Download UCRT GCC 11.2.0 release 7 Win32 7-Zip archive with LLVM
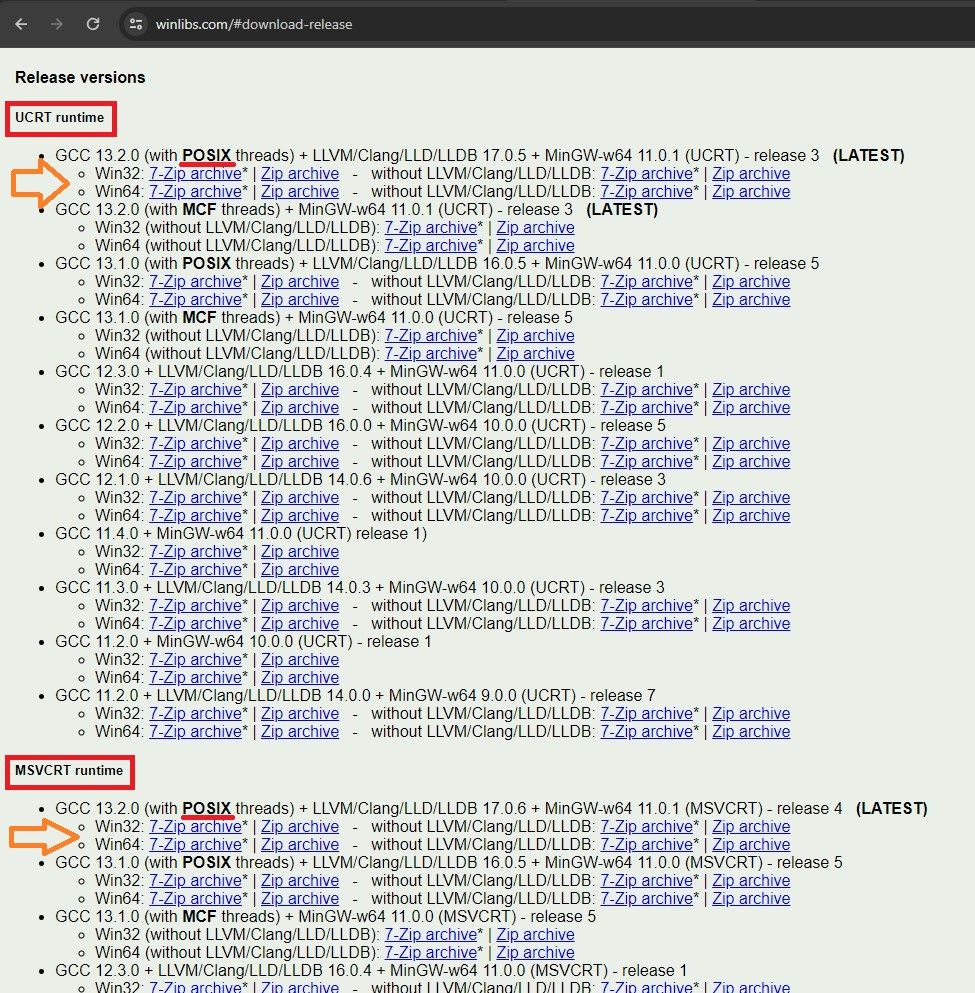Screen dimensions: 975x993 pos(196,713)
